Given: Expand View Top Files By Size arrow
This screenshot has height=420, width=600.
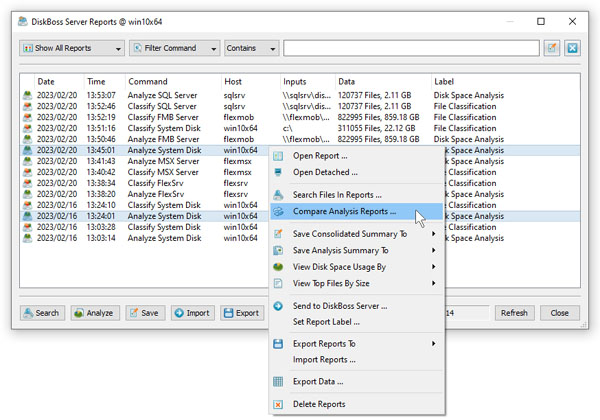Looking at the screenshot, I should [x=434, y=283].
